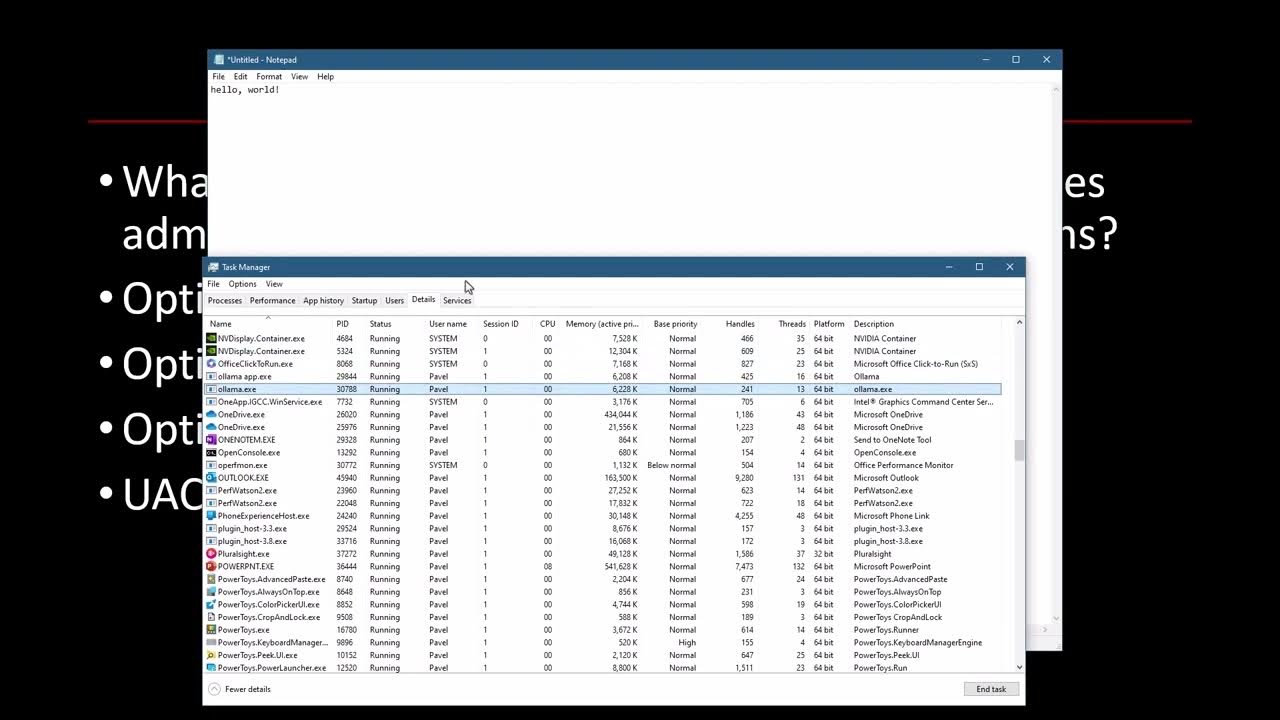Collapse with the Fewer details chevron
The image size is (1280, 720).
(214, 689)
